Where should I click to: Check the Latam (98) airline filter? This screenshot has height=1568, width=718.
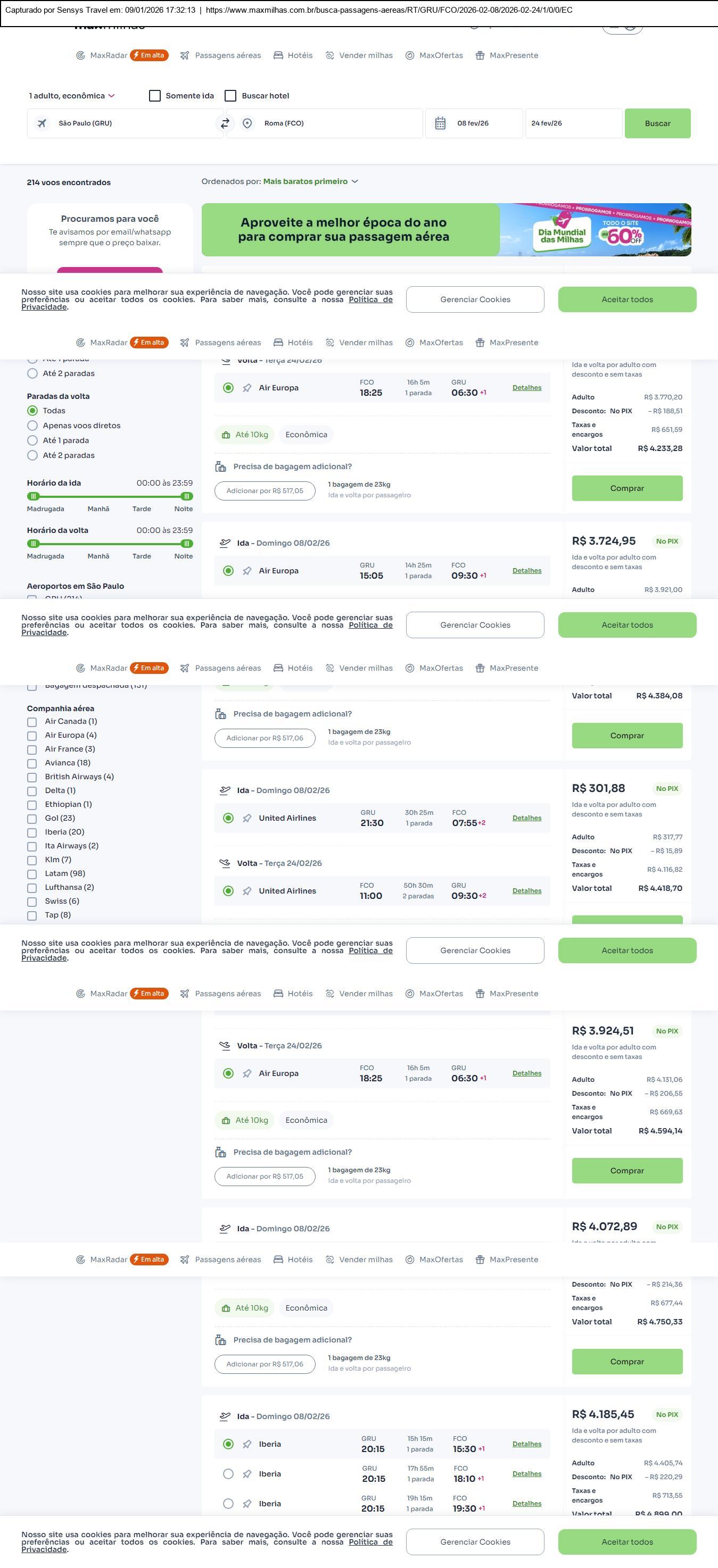32,873
